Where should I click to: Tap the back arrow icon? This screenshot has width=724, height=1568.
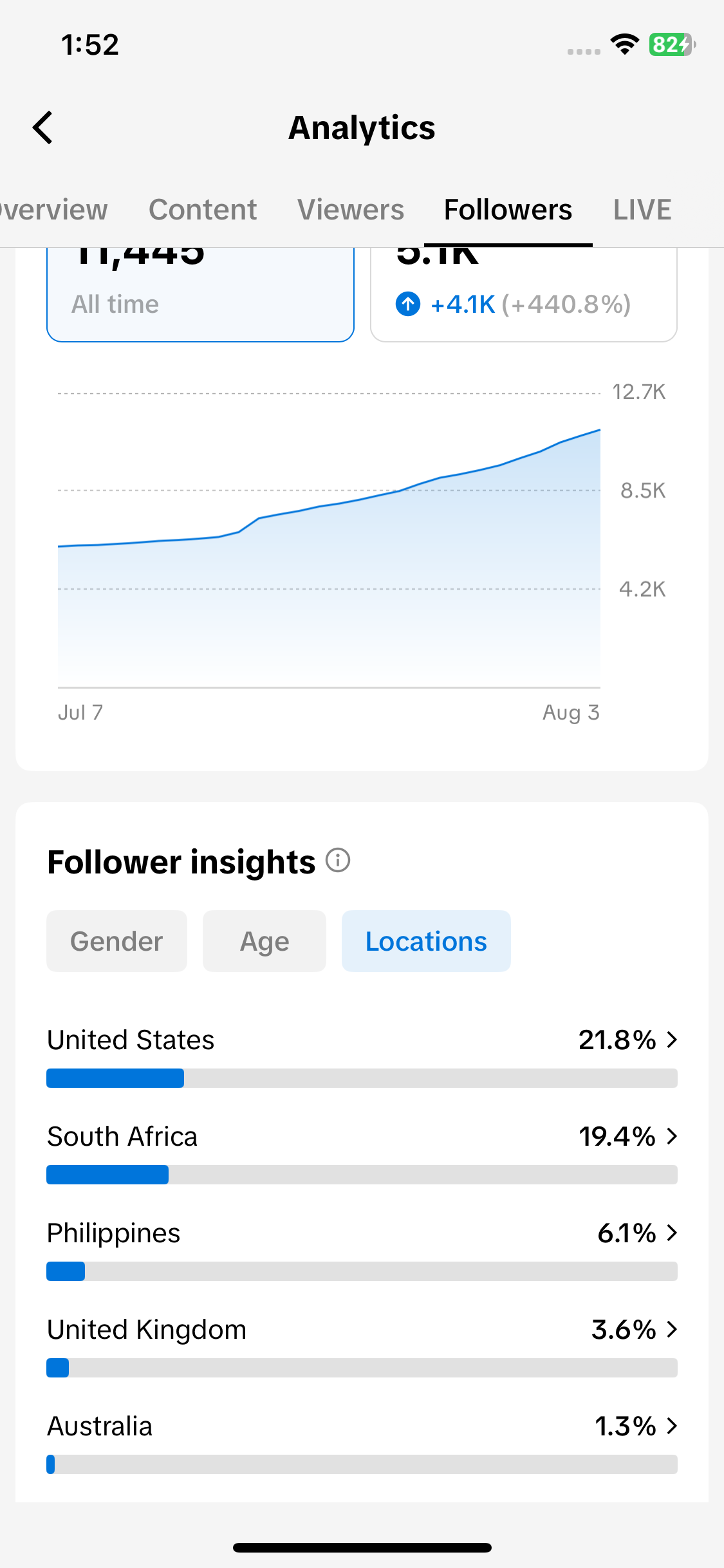click(43, 127)
